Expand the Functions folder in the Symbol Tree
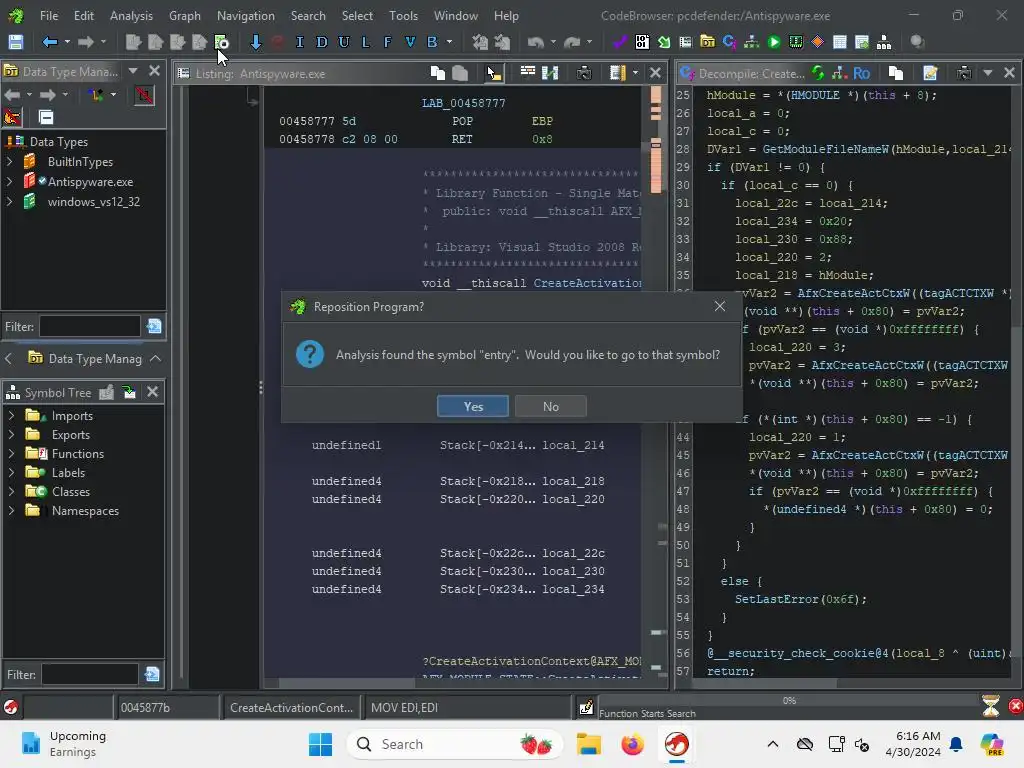The height and width of the screenshot is (768, 1024). pyautogui.click(x=10, y=453)
